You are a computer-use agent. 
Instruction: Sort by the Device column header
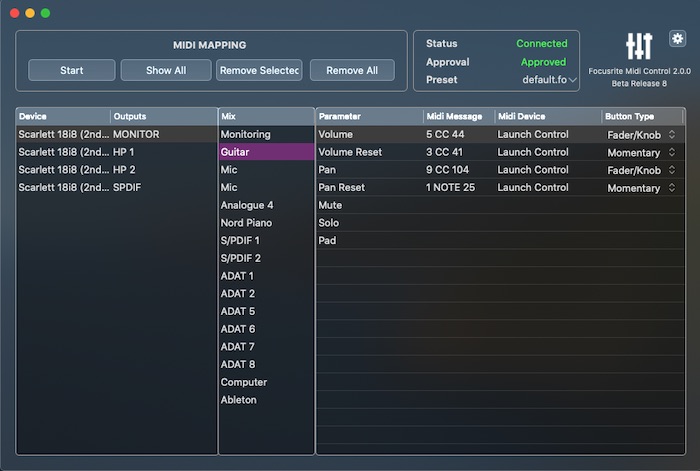tap(63, 116)
